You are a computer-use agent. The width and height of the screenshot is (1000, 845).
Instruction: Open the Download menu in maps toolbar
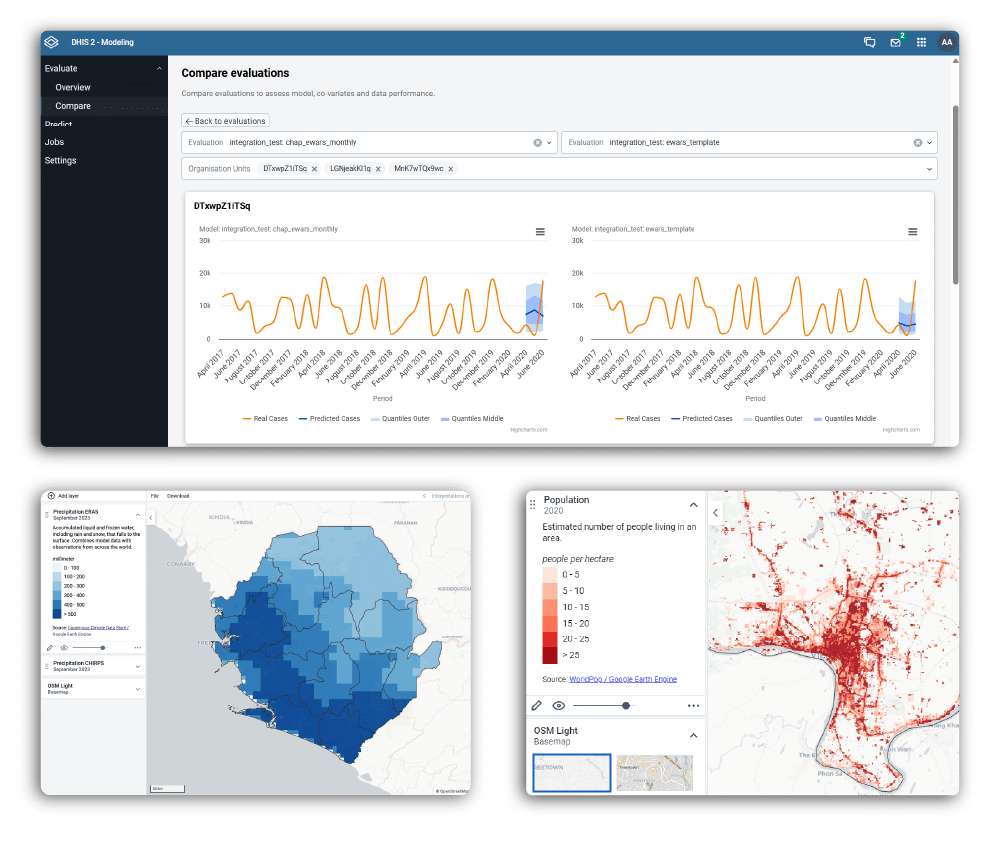tap(177, 495)
